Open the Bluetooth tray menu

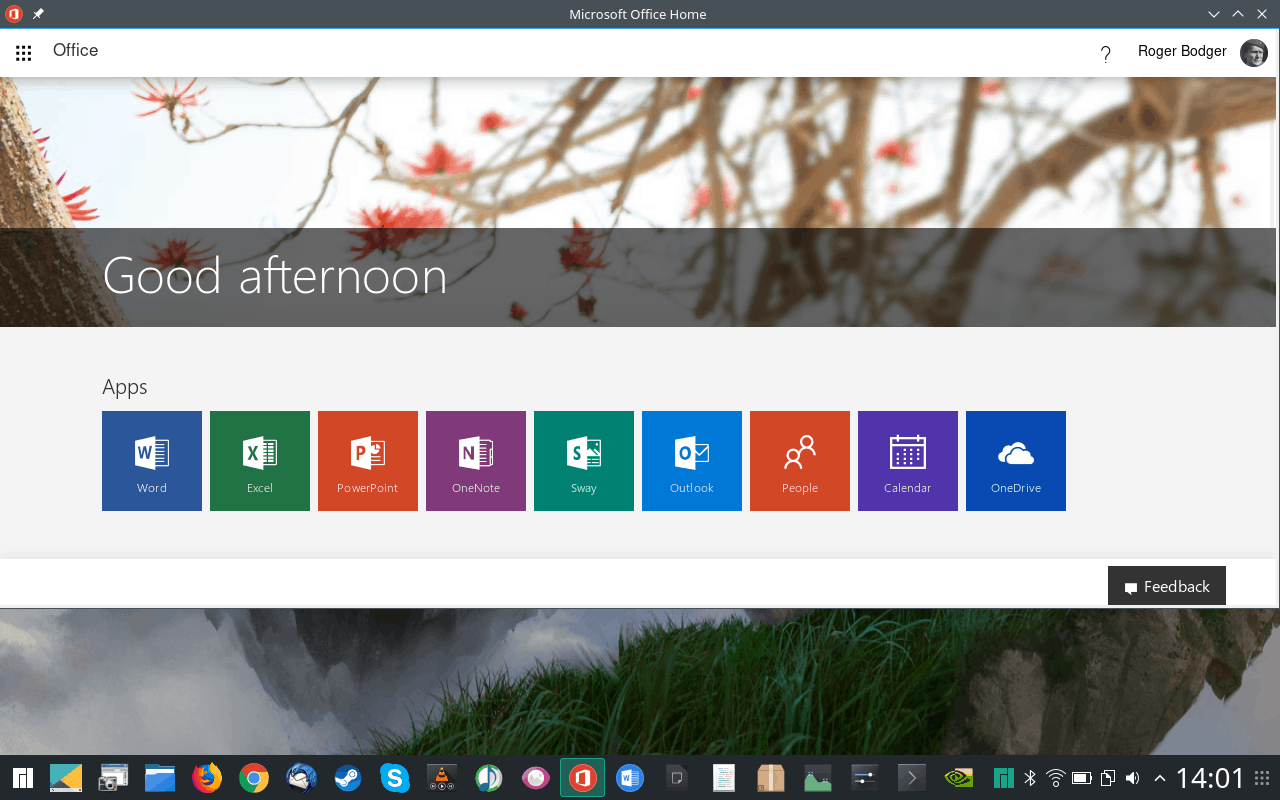pyautogui.click(x=1030, y=778)
